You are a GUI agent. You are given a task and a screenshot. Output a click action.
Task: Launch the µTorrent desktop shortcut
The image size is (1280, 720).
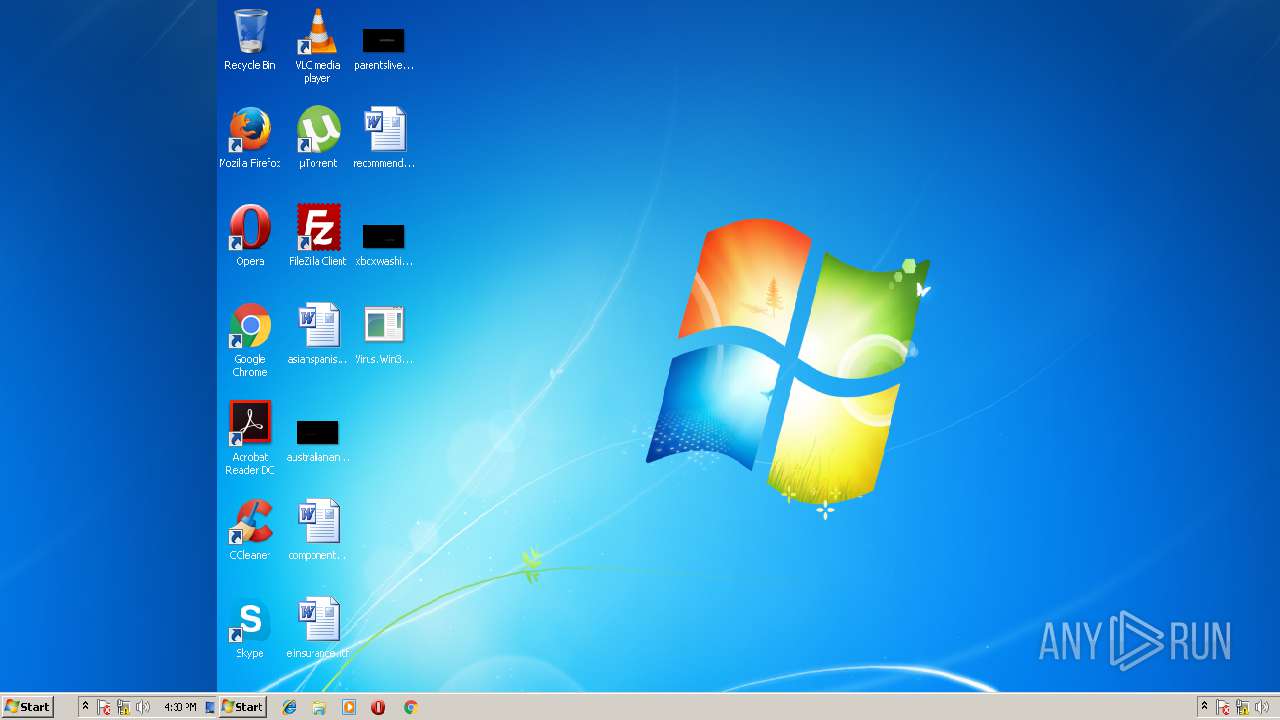(318, 138)
